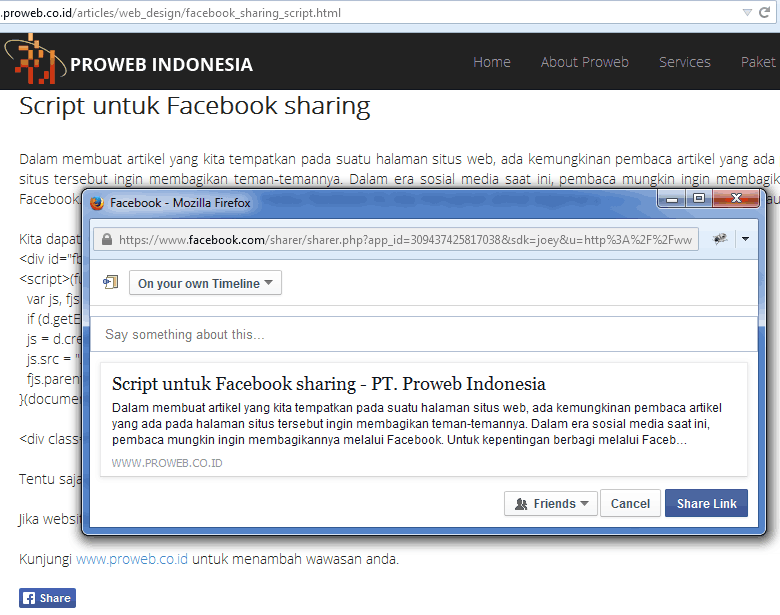Click the Facebook sharer URL field
The image size is (780, 615).
(396, 239)
